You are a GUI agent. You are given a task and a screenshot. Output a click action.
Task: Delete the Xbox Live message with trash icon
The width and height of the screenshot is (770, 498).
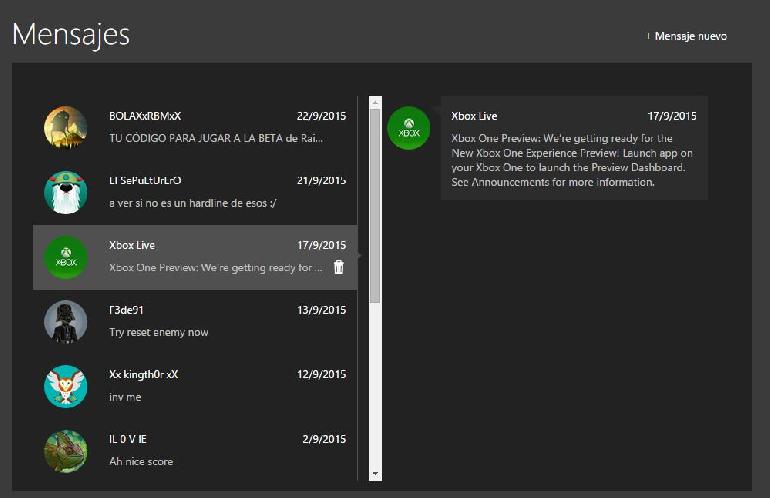pyautogui.click(x=339, y=267)
